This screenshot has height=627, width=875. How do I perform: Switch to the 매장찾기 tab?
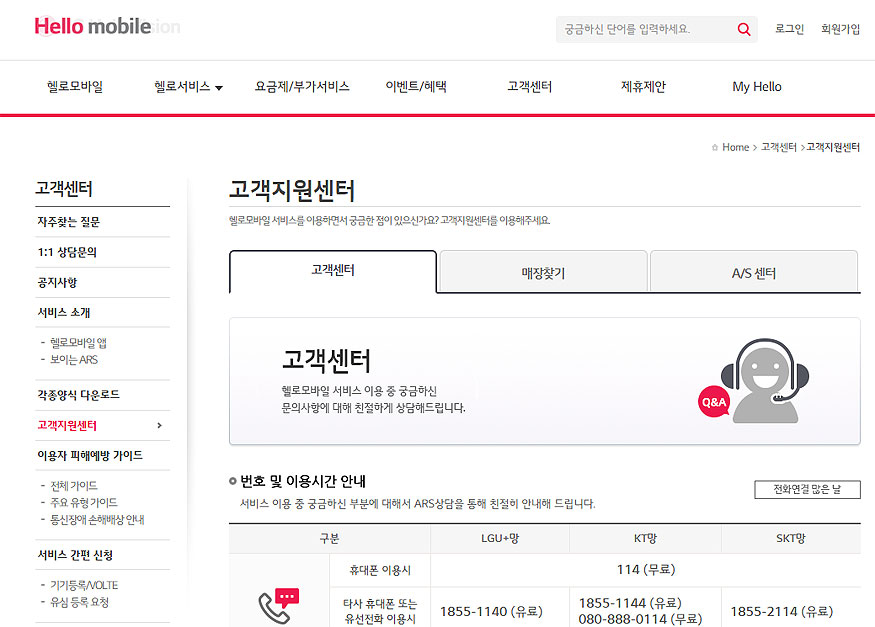pyautogui.click(x=543, y=273)
